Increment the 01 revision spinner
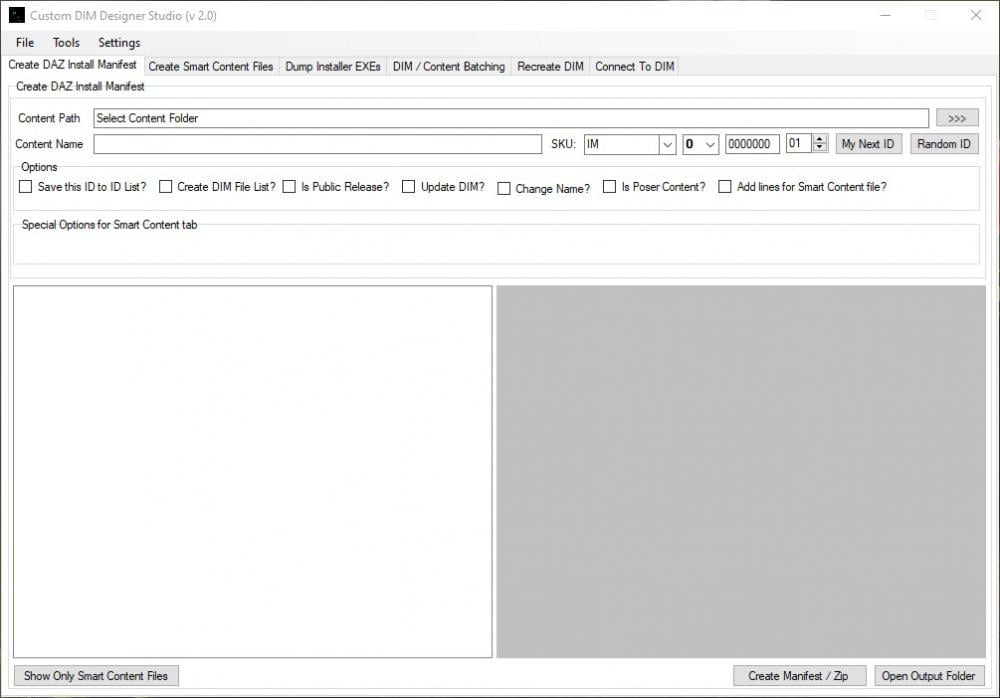The width and height of the screenshot is (1000, 698). pyautogui.click(x=822, y=139)
